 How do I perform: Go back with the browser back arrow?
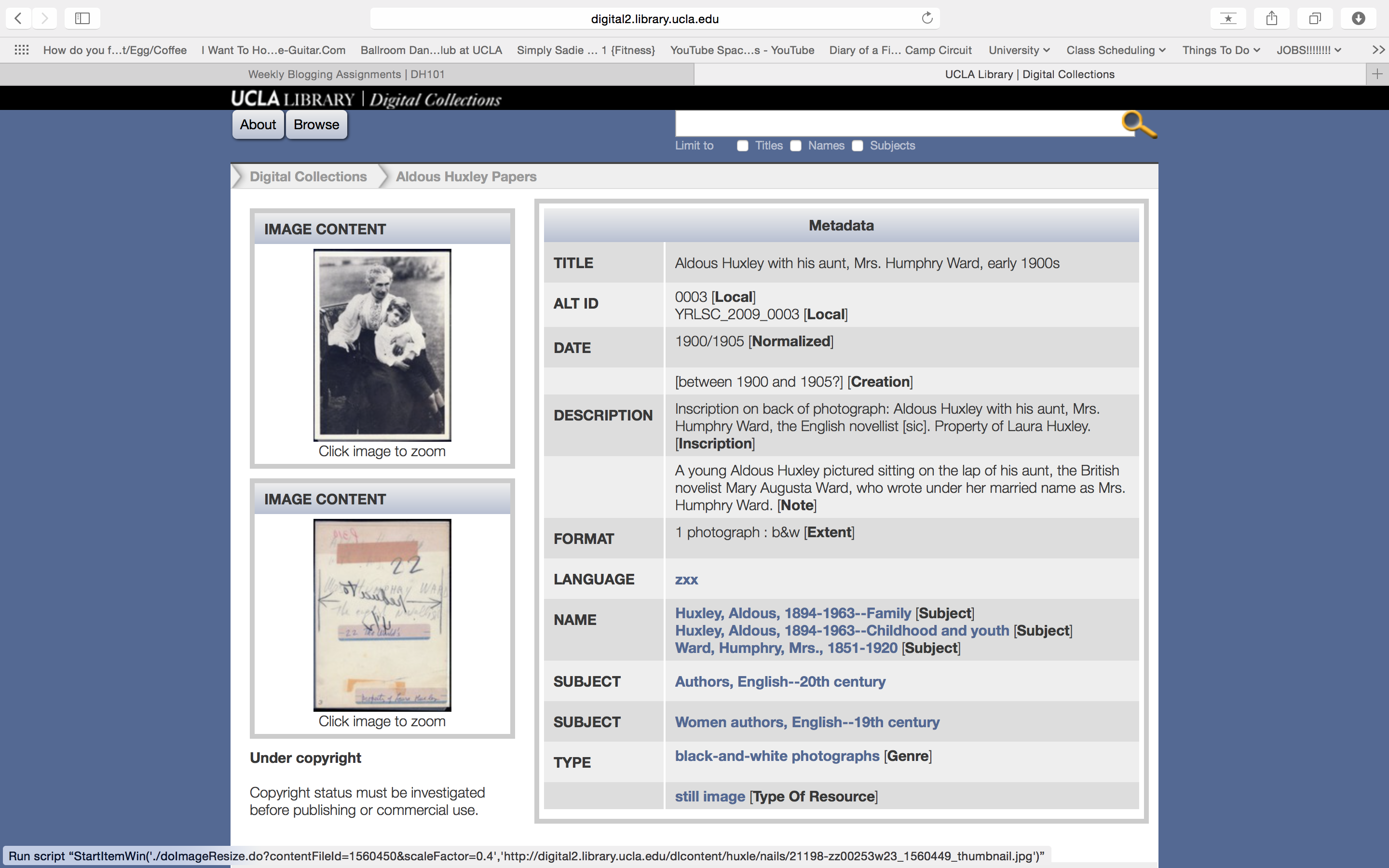pyautogui.click(x=18, y=18)
